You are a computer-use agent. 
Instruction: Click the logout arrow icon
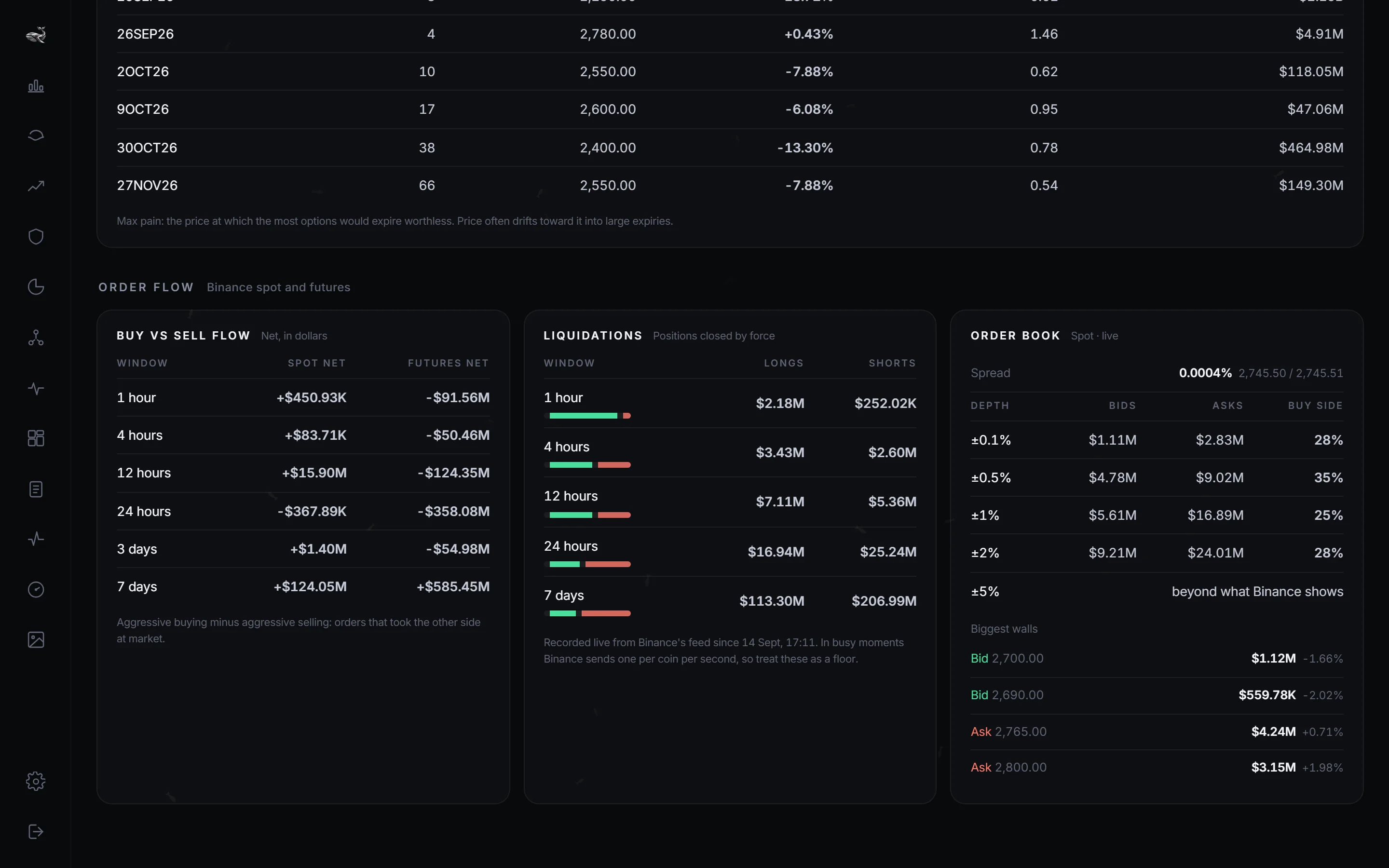[x=36, y=832]
